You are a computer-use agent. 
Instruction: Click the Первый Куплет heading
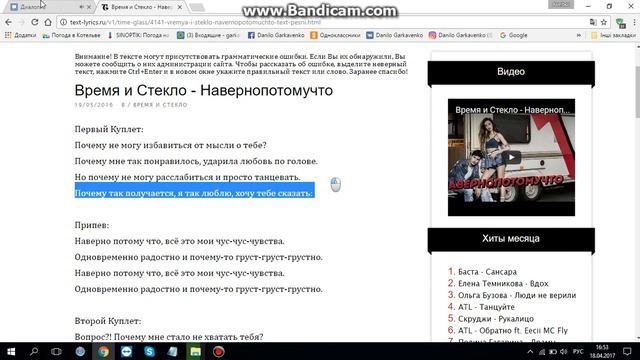point(109,129)
